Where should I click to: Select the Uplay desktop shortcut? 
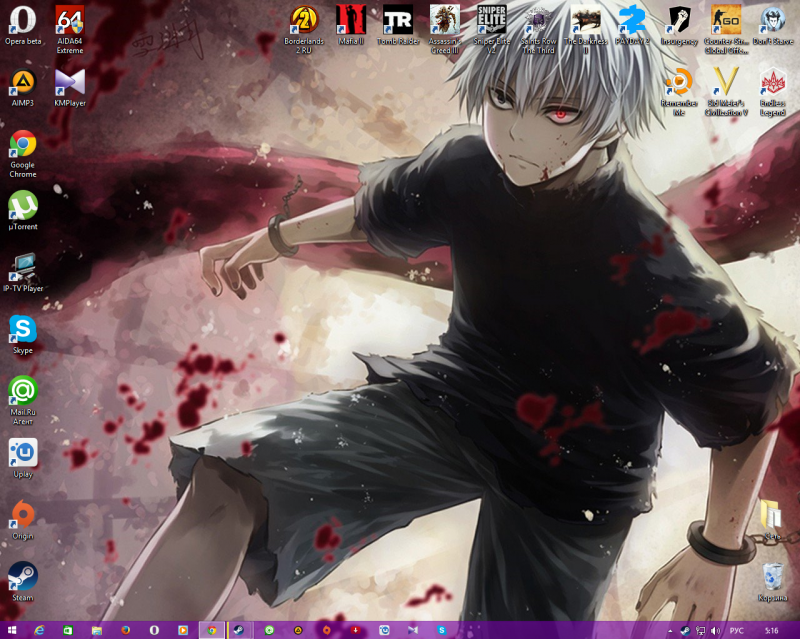click(x=23, y=459)
